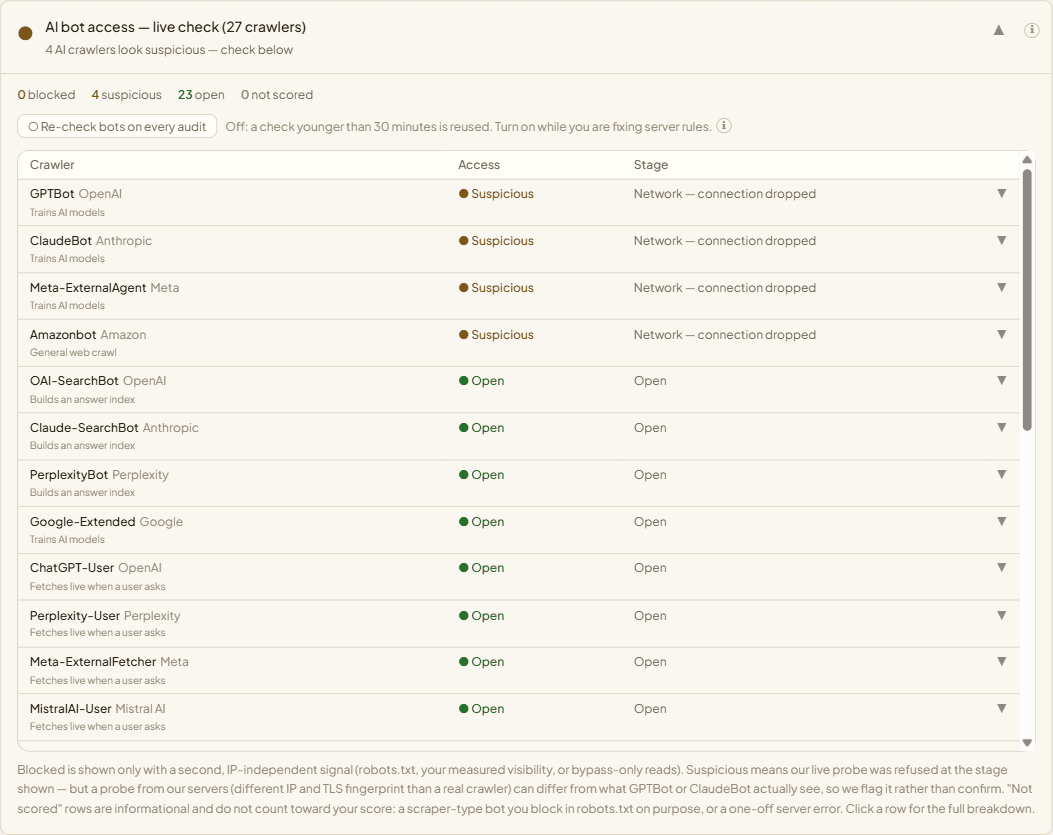This screenshot has height=835, width=1053.
Task: Expand the ChatGPT-User row details
Action: (x=1001, y=568)
